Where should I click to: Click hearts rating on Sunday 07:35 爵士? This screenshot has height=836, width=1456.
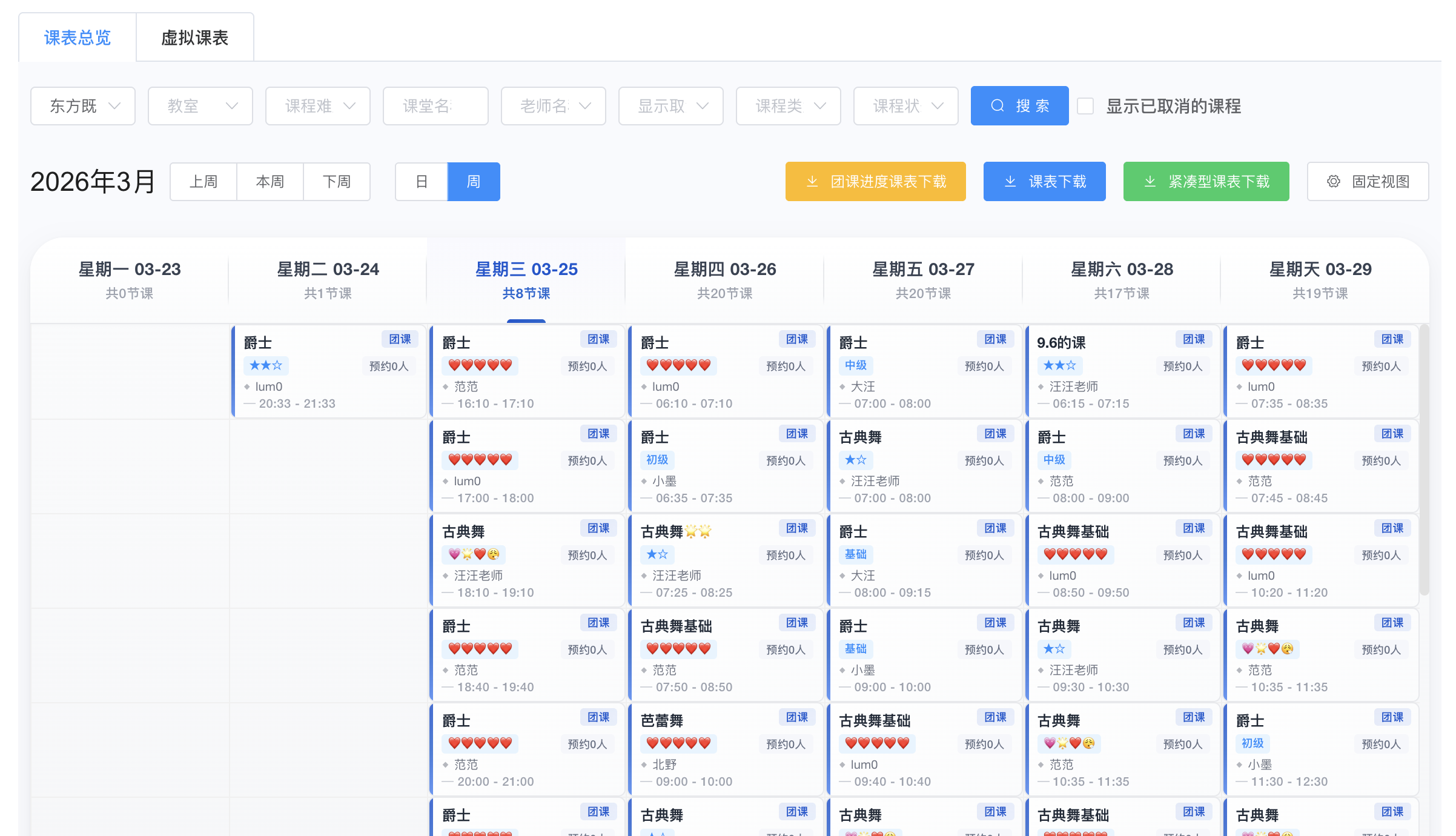(x=1273, y=365)
